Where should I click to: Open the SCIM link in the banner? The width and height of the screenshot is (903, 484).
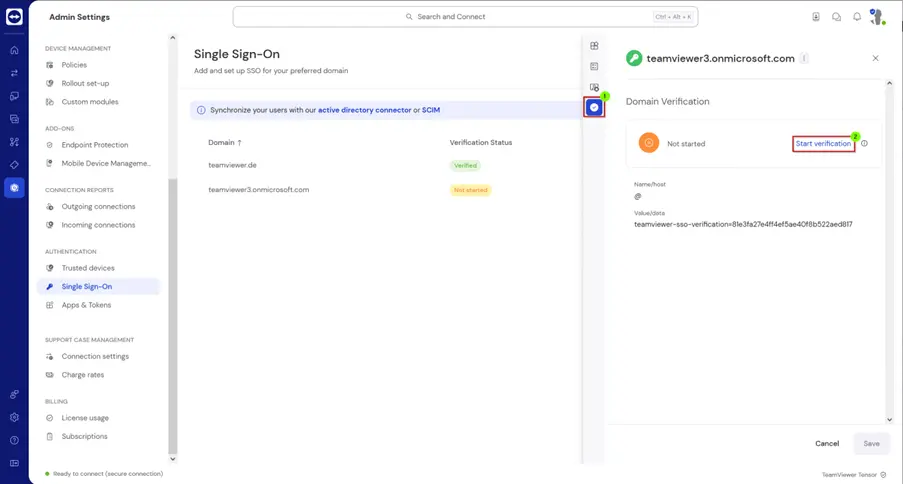click(x=431, y=110)
